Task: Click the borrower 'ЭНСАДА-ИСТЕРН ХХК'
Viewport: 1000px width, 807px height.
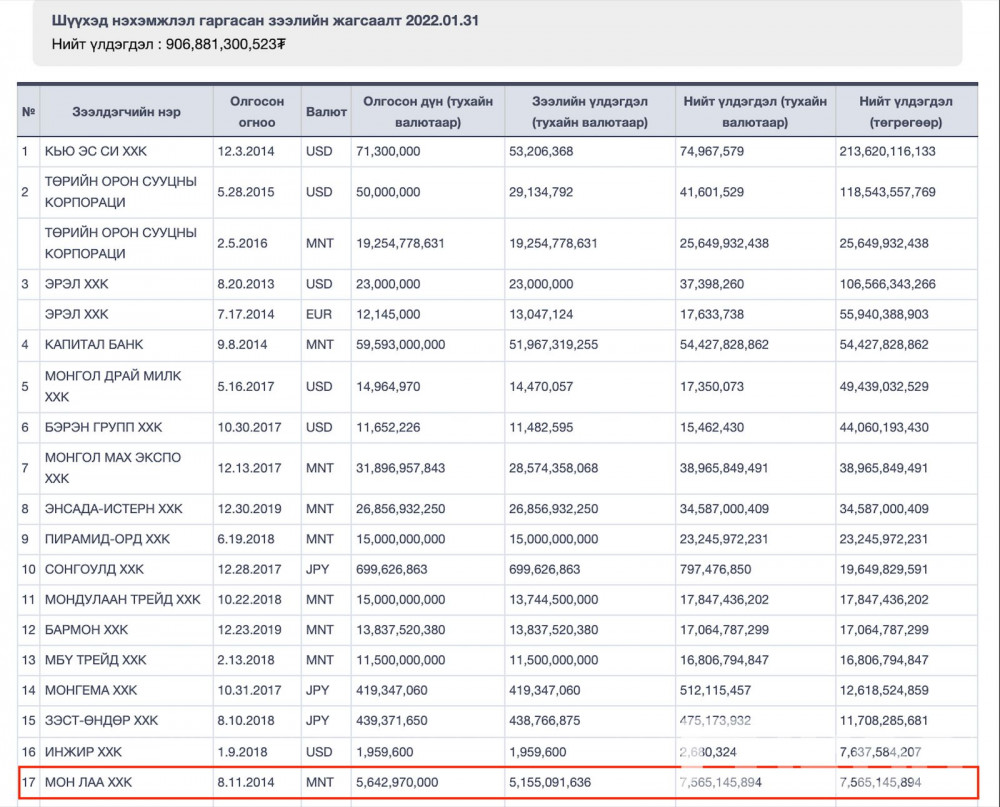Action: tap(114, 508)
